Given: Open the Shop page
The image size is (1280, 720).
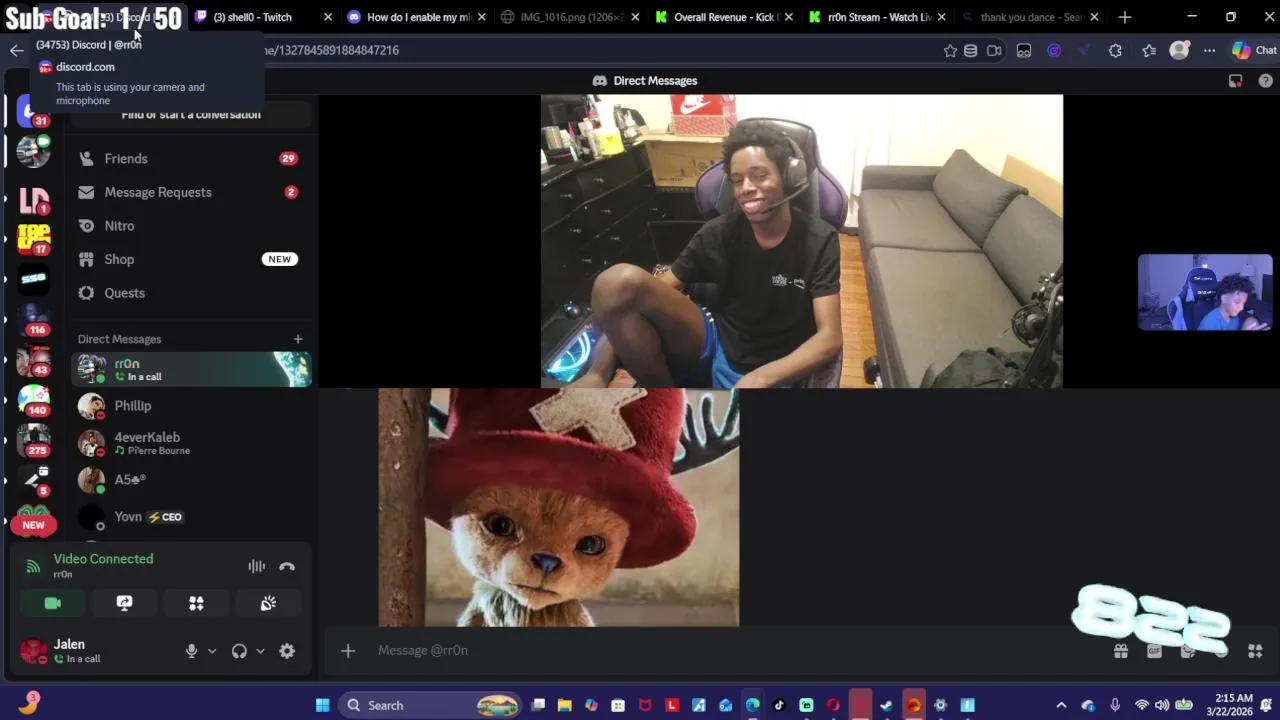Looking at the screenshot, I should coord(190,259).
